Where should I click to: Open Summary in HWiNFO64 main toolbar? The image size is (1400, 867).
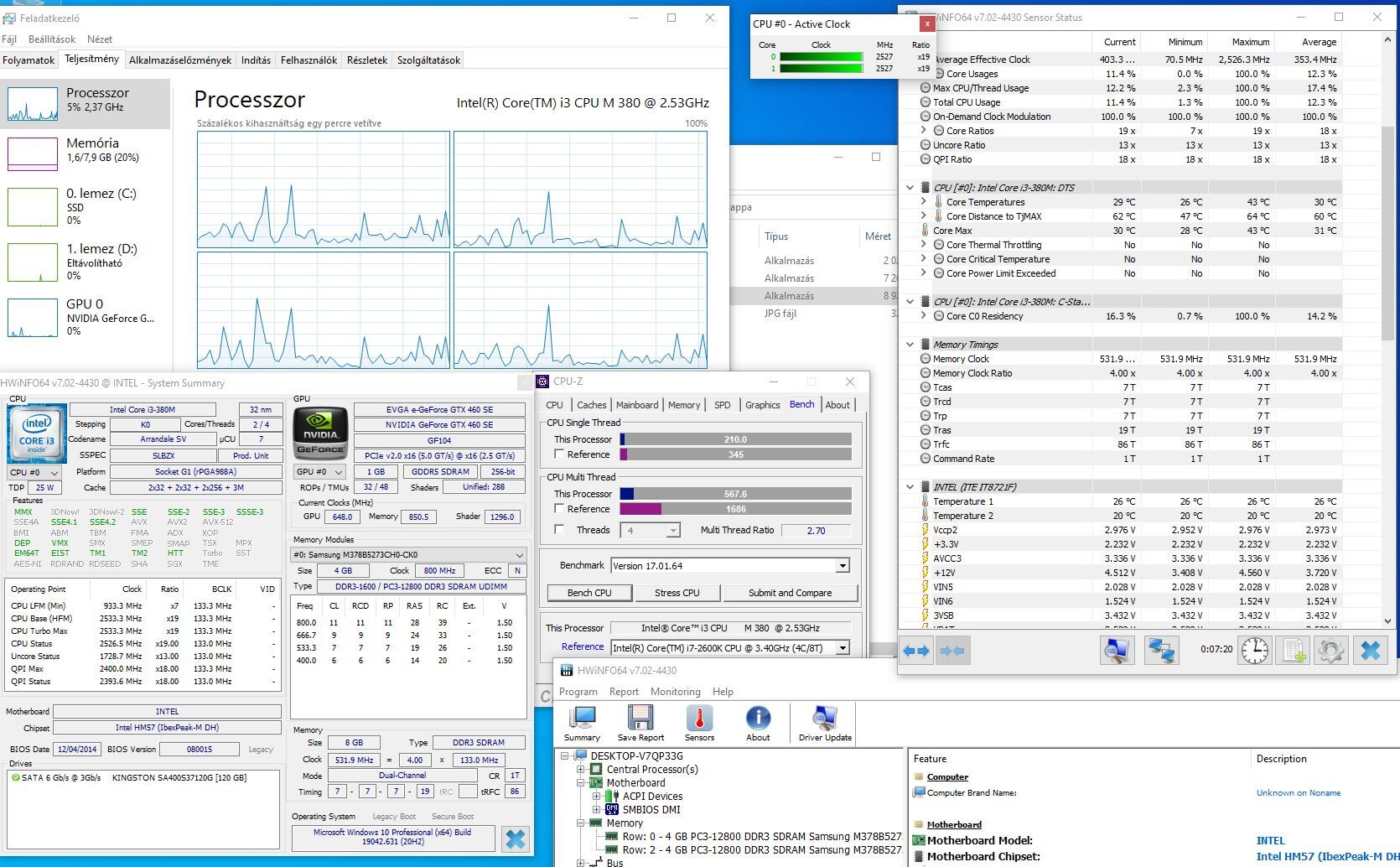(x=582, y=723)
